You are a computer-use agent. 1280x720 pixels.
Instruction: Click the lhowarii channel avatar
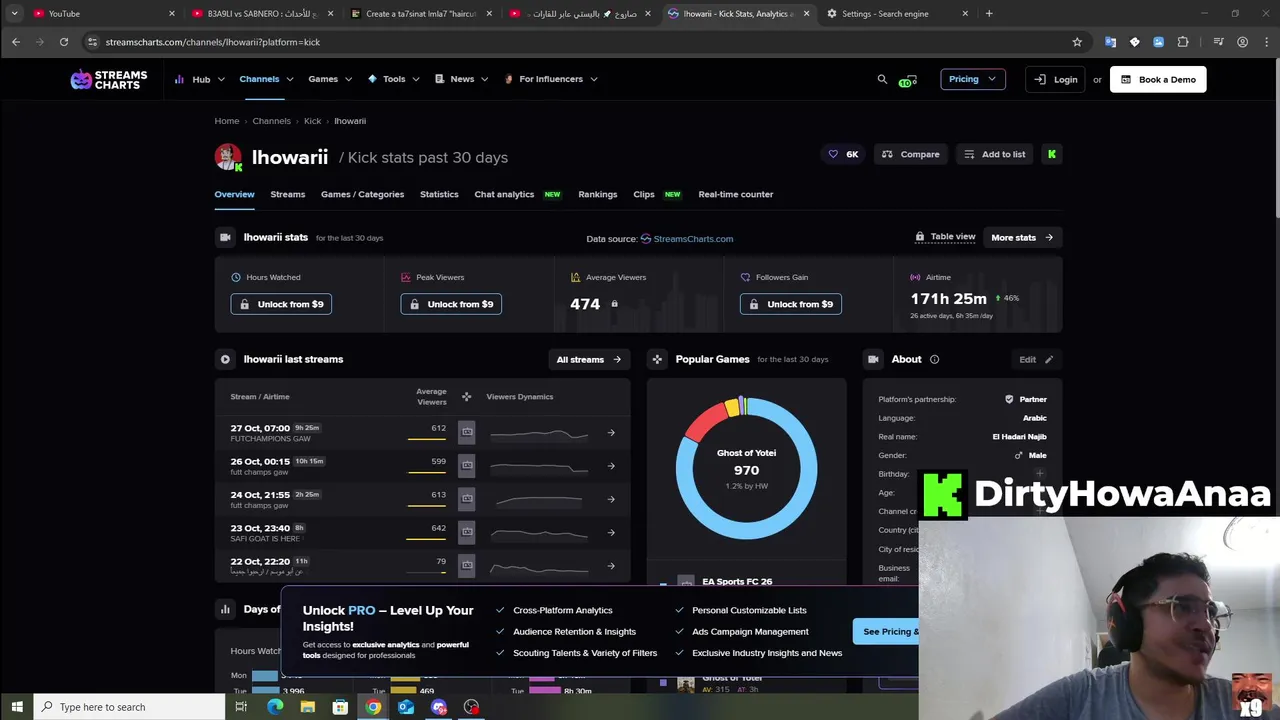point(228,157)
